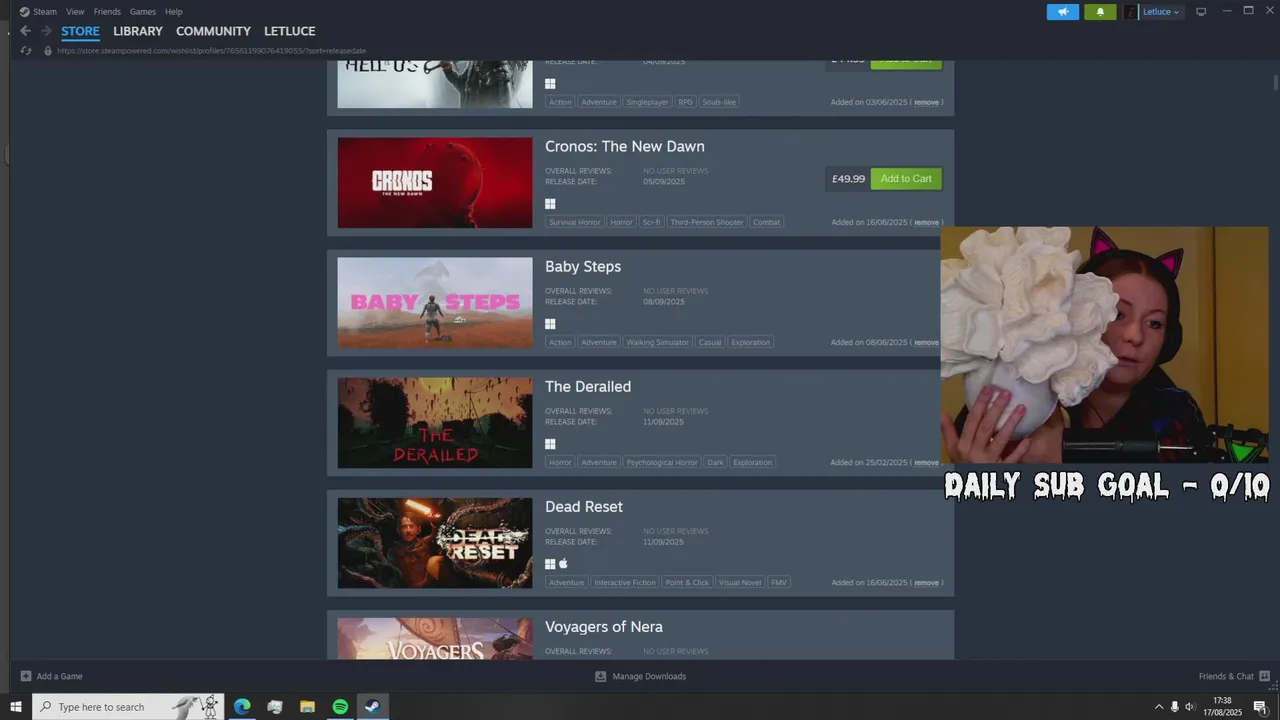The image size is (1280, 720).
Task: Open the LETLUCE profile tab
Action: pyautogui.click(x=289, y=31)
